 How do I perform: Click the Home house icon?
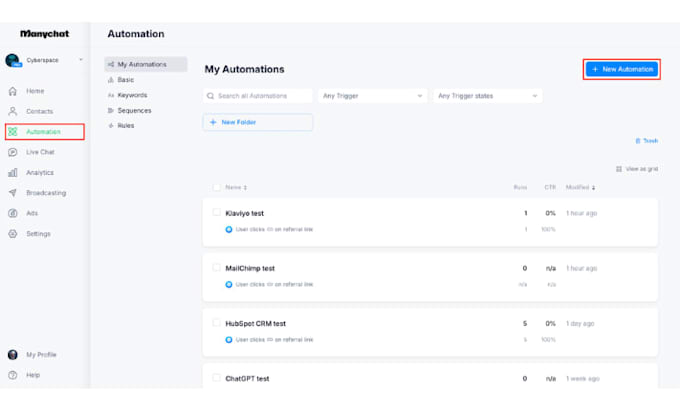[x=13, y=91]
